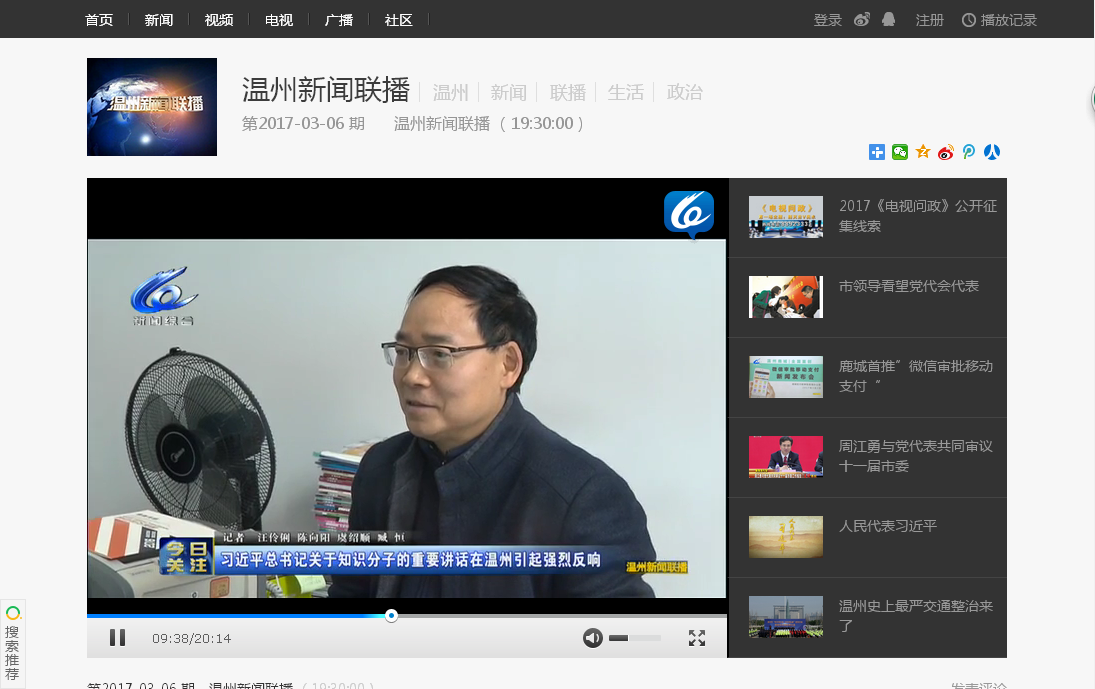The width and height of the screenshot is (1095, 689).
Task: Open thumbnail for 微信审批移动支付 video
Action: [786, 377]
